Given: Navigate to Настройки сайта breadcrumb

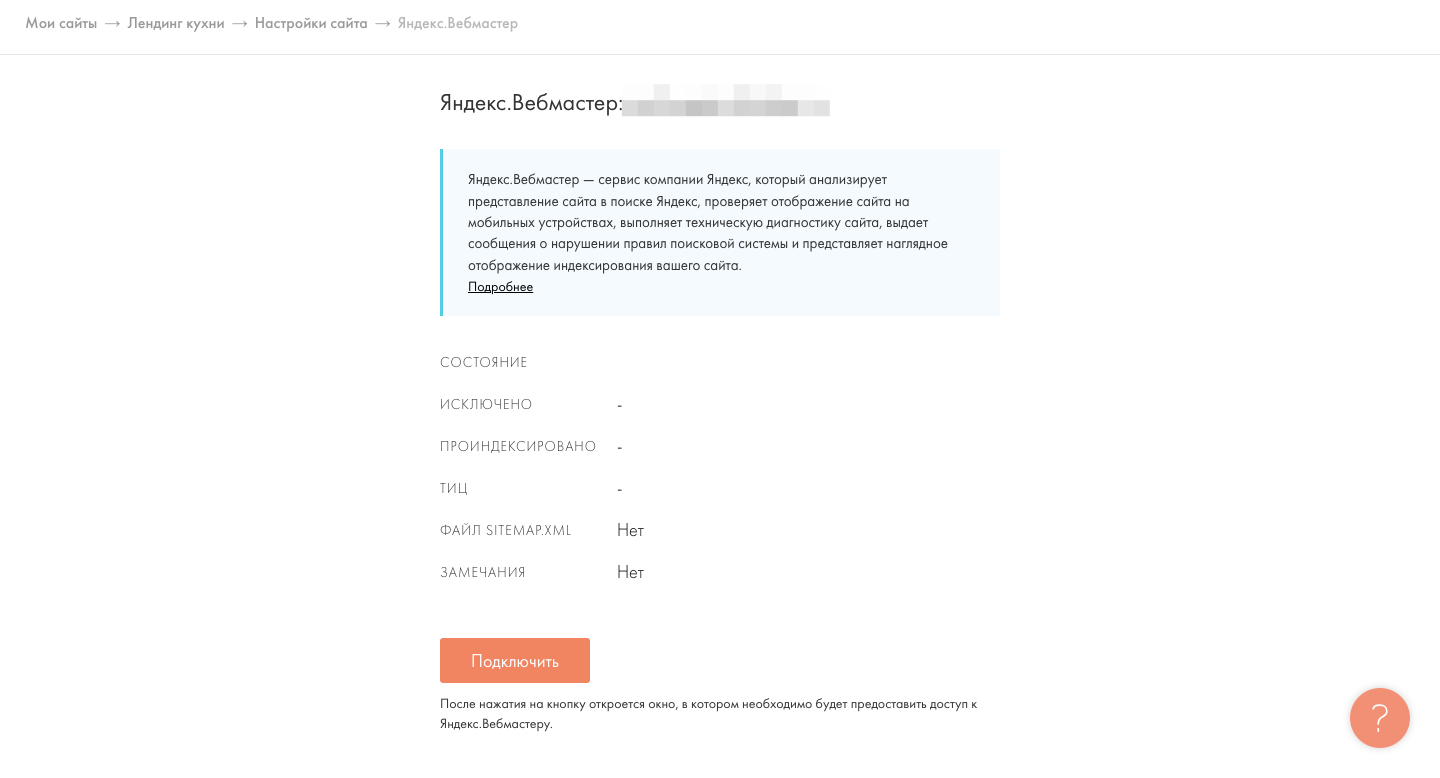Looking at the screenshot, I should pos(311,23).
